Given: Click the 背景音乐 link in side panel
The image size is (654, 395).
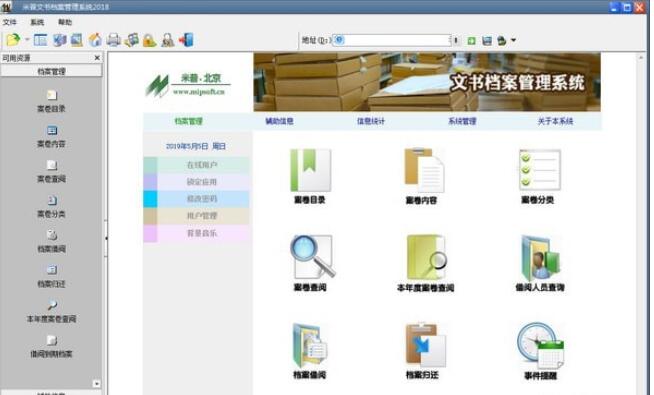Looking at the screenshot, I should pos(202,233).
